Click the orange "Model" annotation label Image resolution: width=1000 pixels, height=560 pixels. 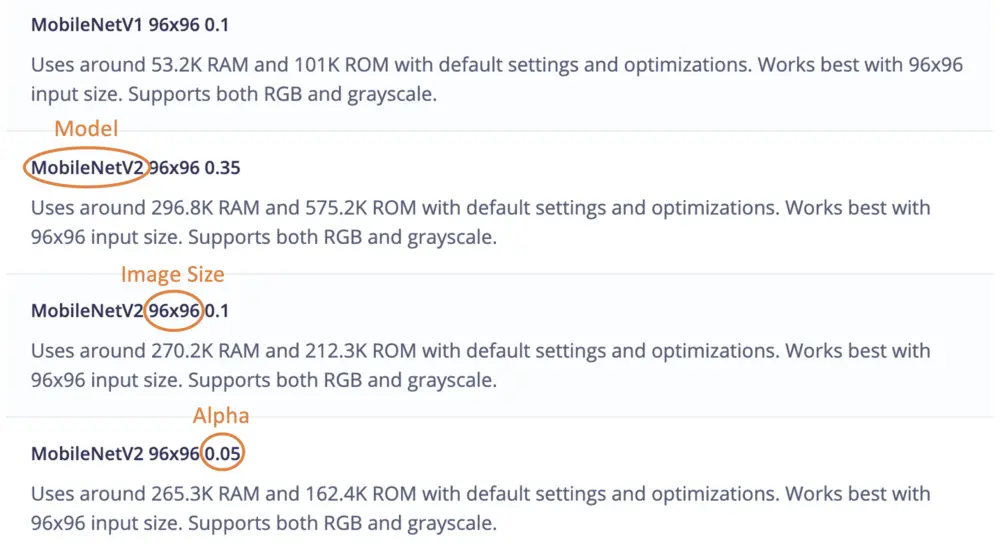tap(86, 128)
